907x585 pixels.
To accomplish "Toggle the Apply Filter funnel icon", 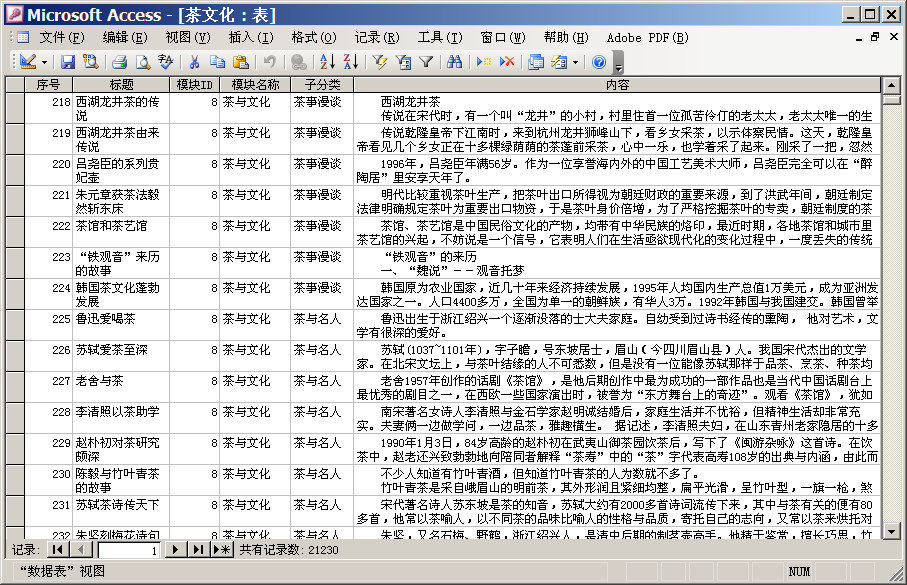I will pyautogui.click(x=426, y=61).
